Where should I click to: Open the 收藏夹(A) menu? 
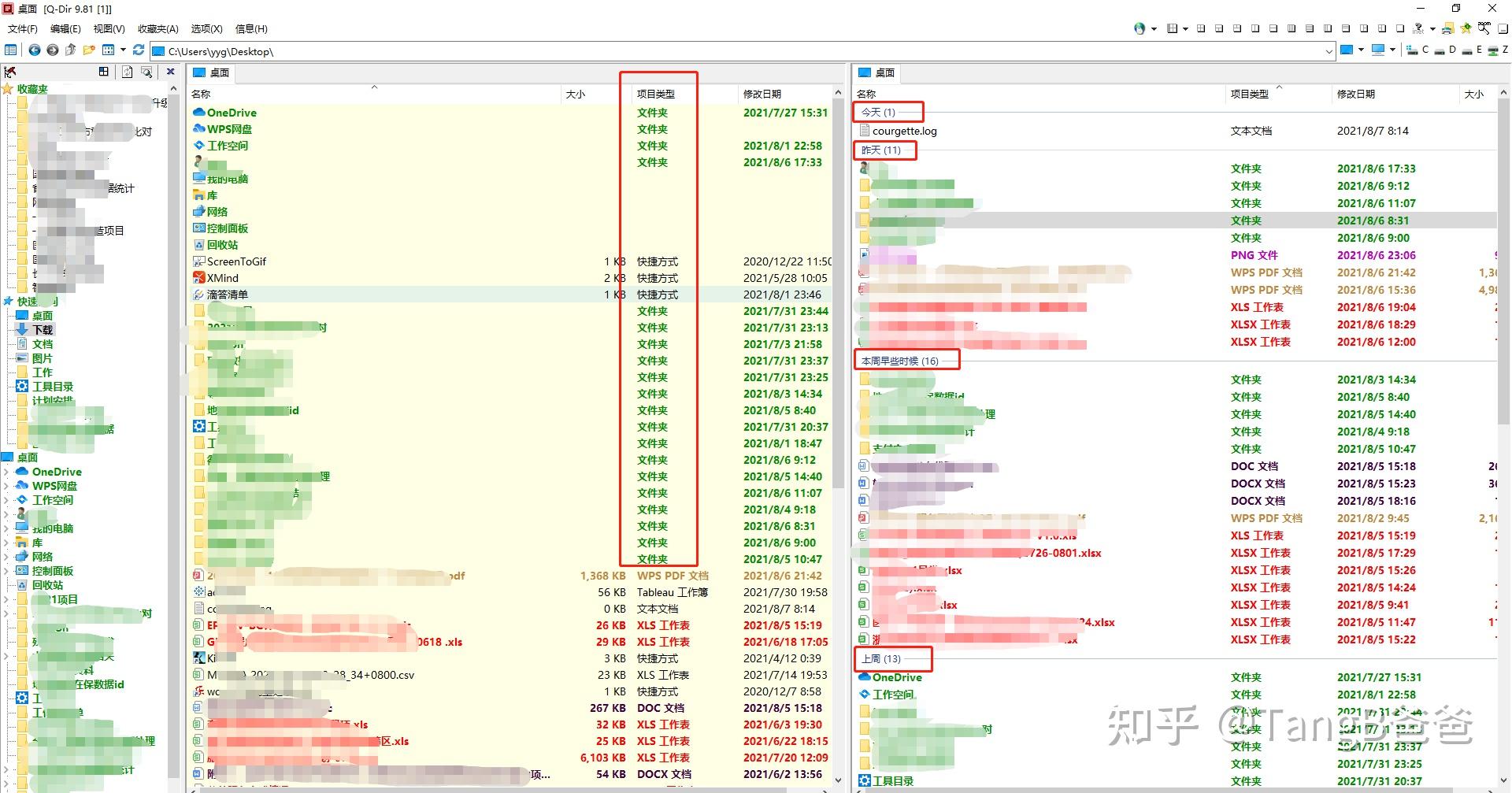[157, 28]
